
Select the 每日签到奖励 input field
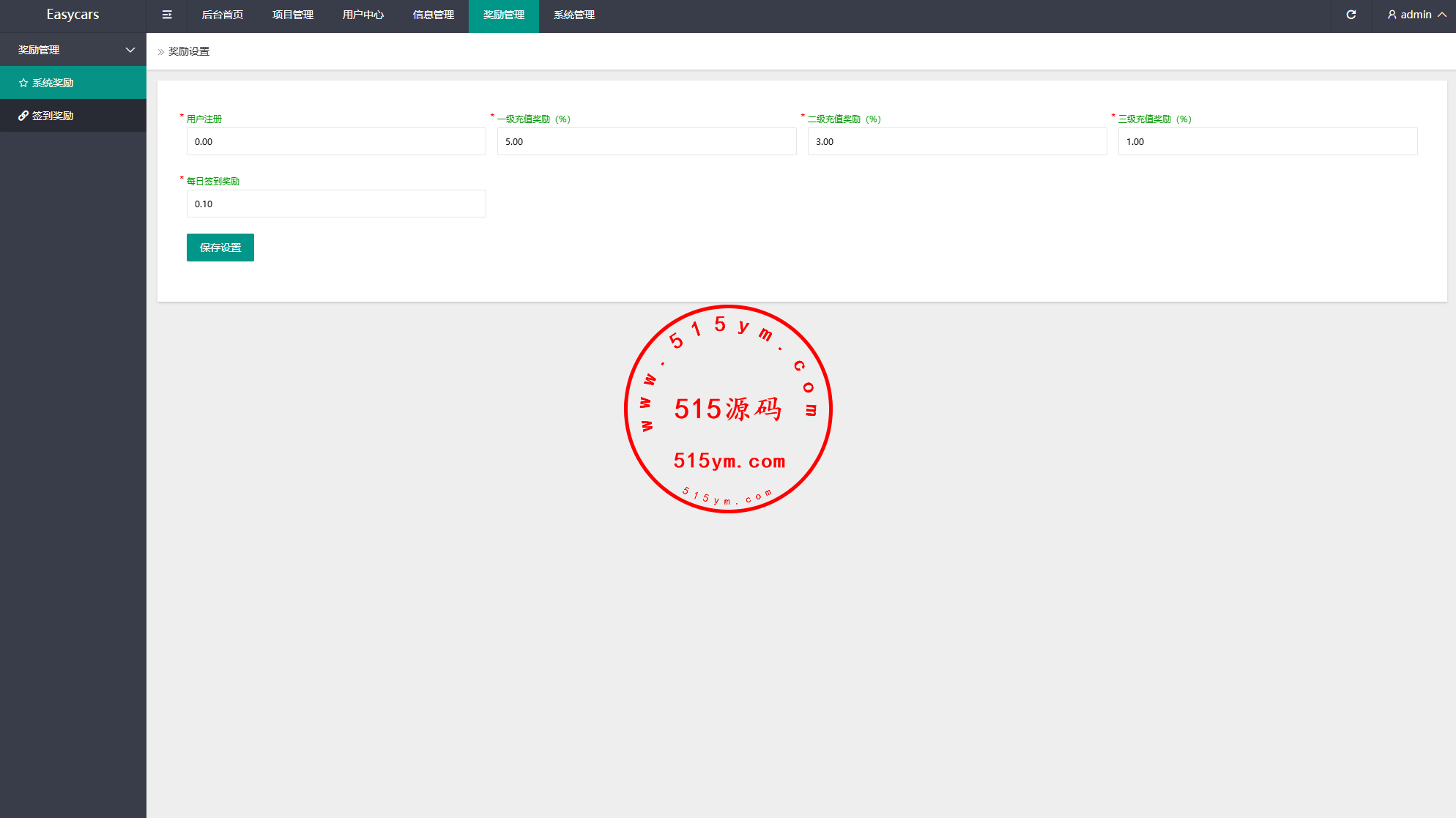pyautogui.click(x=336, y=204)
